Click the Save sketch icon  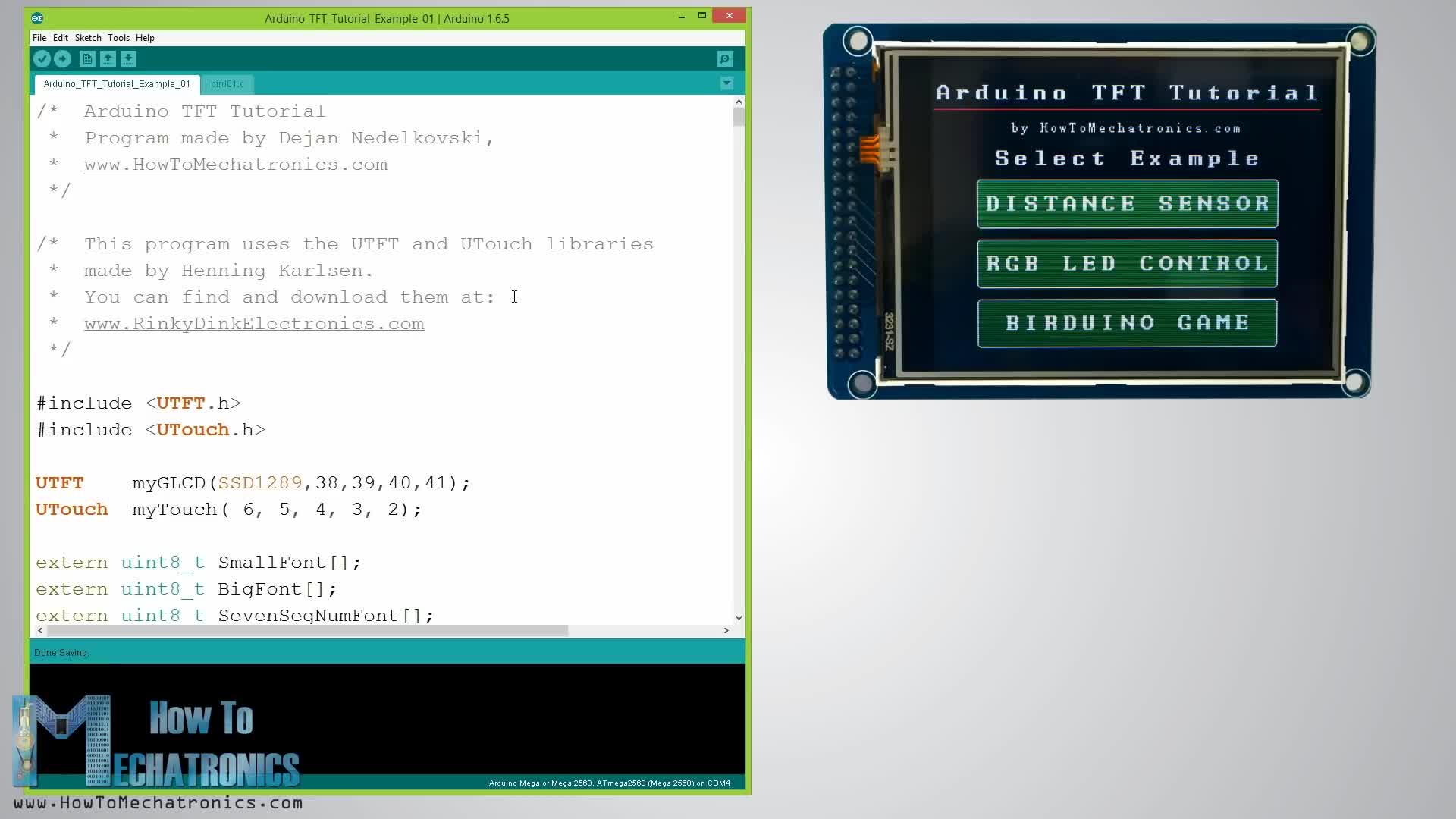pos(128,58)
